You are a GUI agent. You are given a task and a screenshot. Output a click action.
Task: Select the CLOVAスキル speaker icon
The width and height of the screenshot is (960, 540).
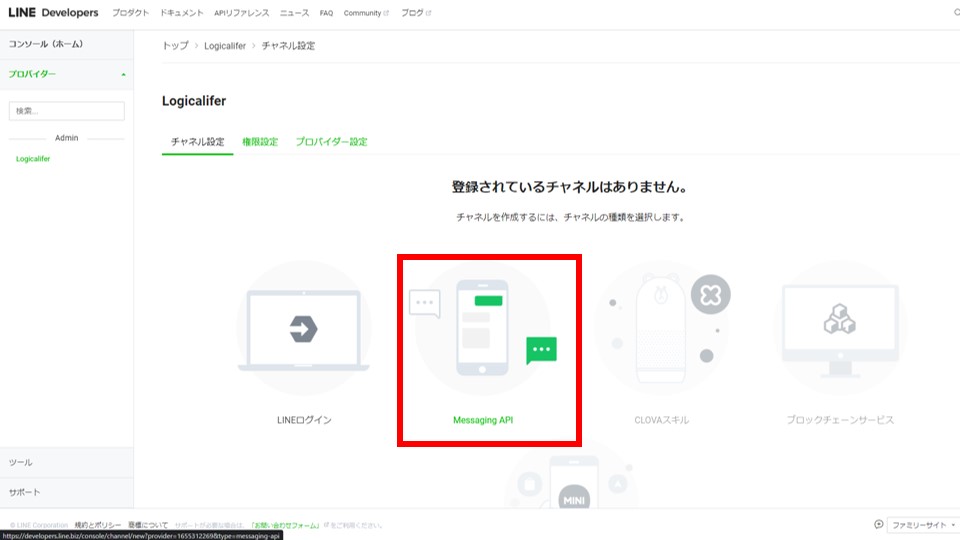[x=660, y=329]
